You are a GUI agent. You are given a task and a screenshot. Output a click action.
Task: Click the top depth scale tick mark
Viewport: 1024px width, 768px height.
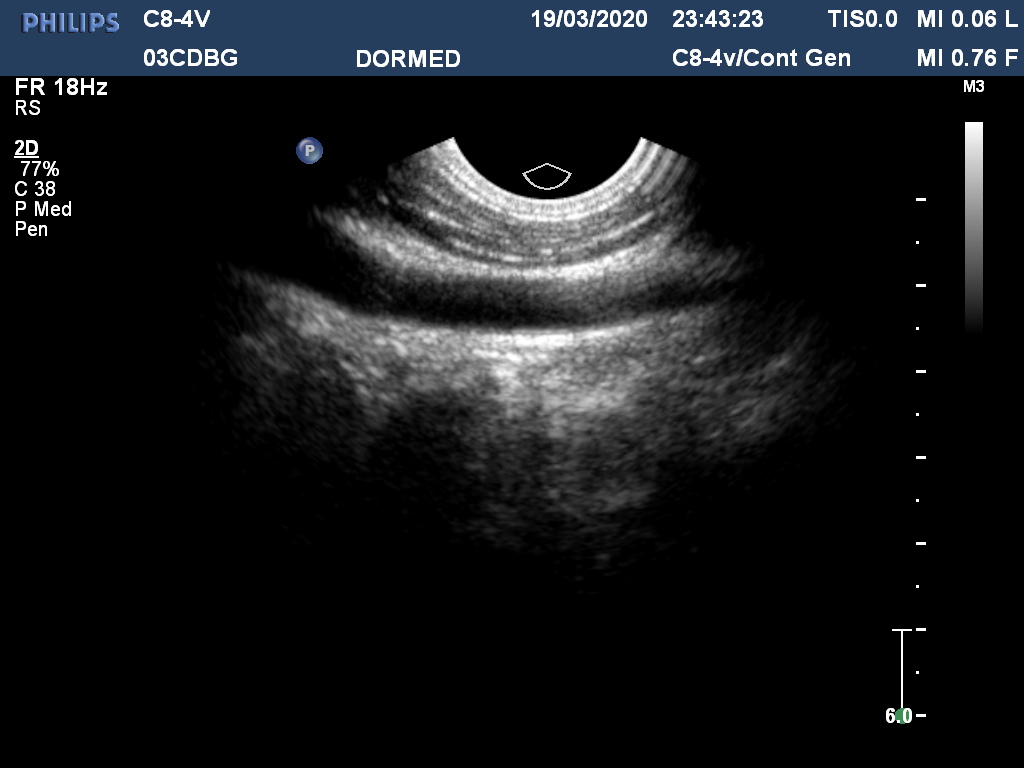click(x=921, y=200)
